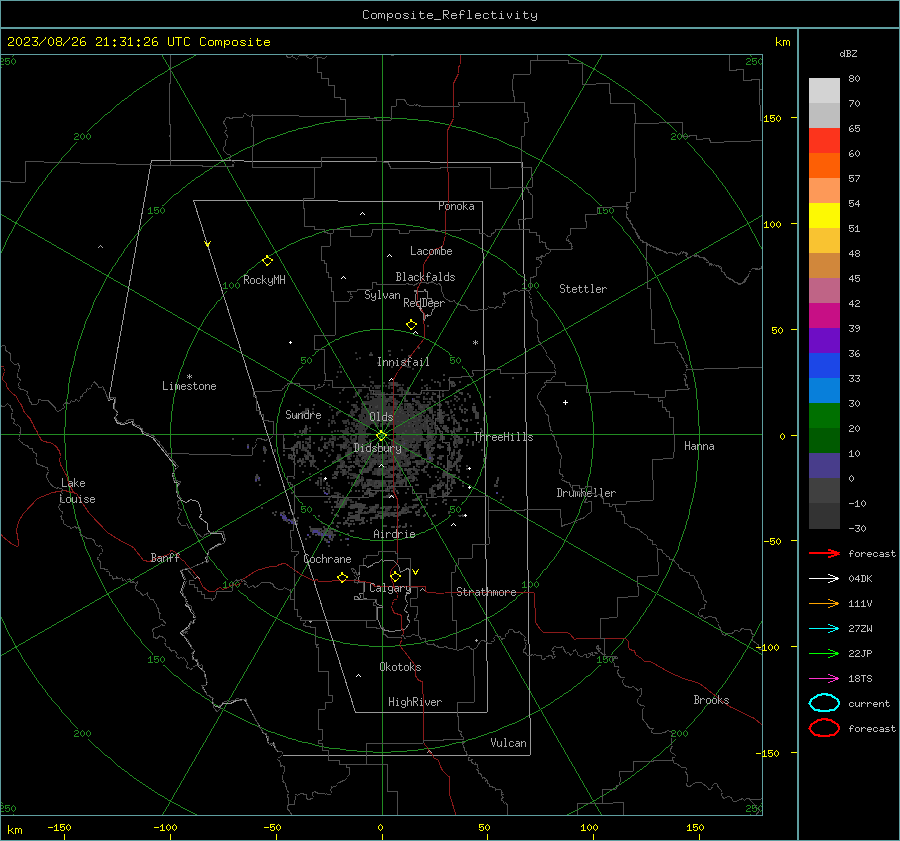
Task: Select the purple 36-39 dBZ color swatch
Action: [x=824, y=341]
